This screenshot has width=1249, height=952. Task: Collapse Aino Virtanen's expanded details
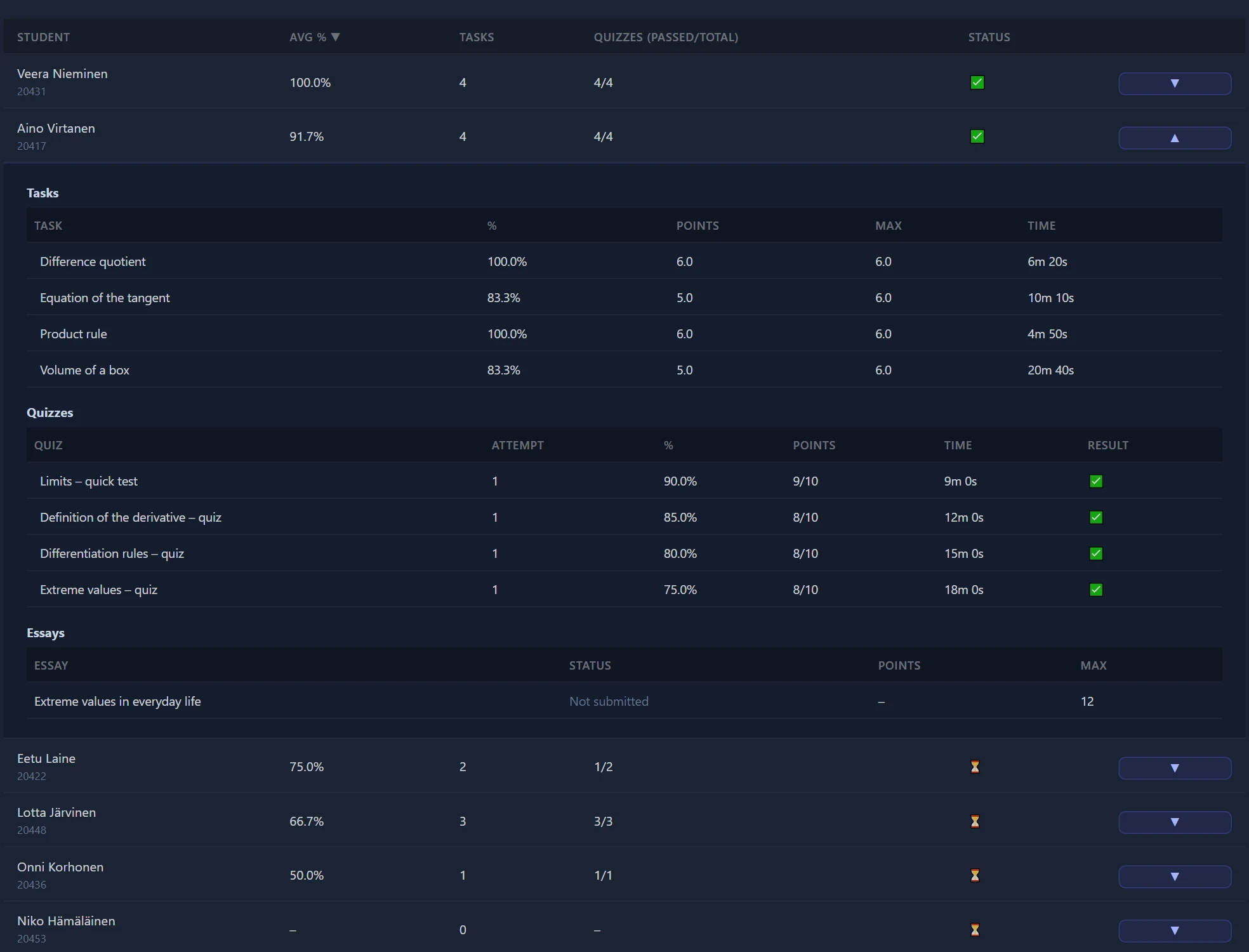[1175, 138]
